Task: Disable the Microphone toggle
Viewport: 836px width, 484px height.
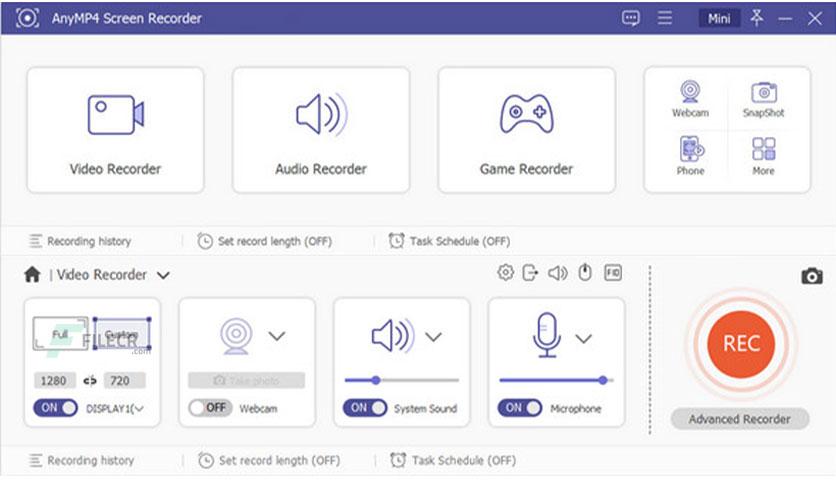Action: [520, 408]
